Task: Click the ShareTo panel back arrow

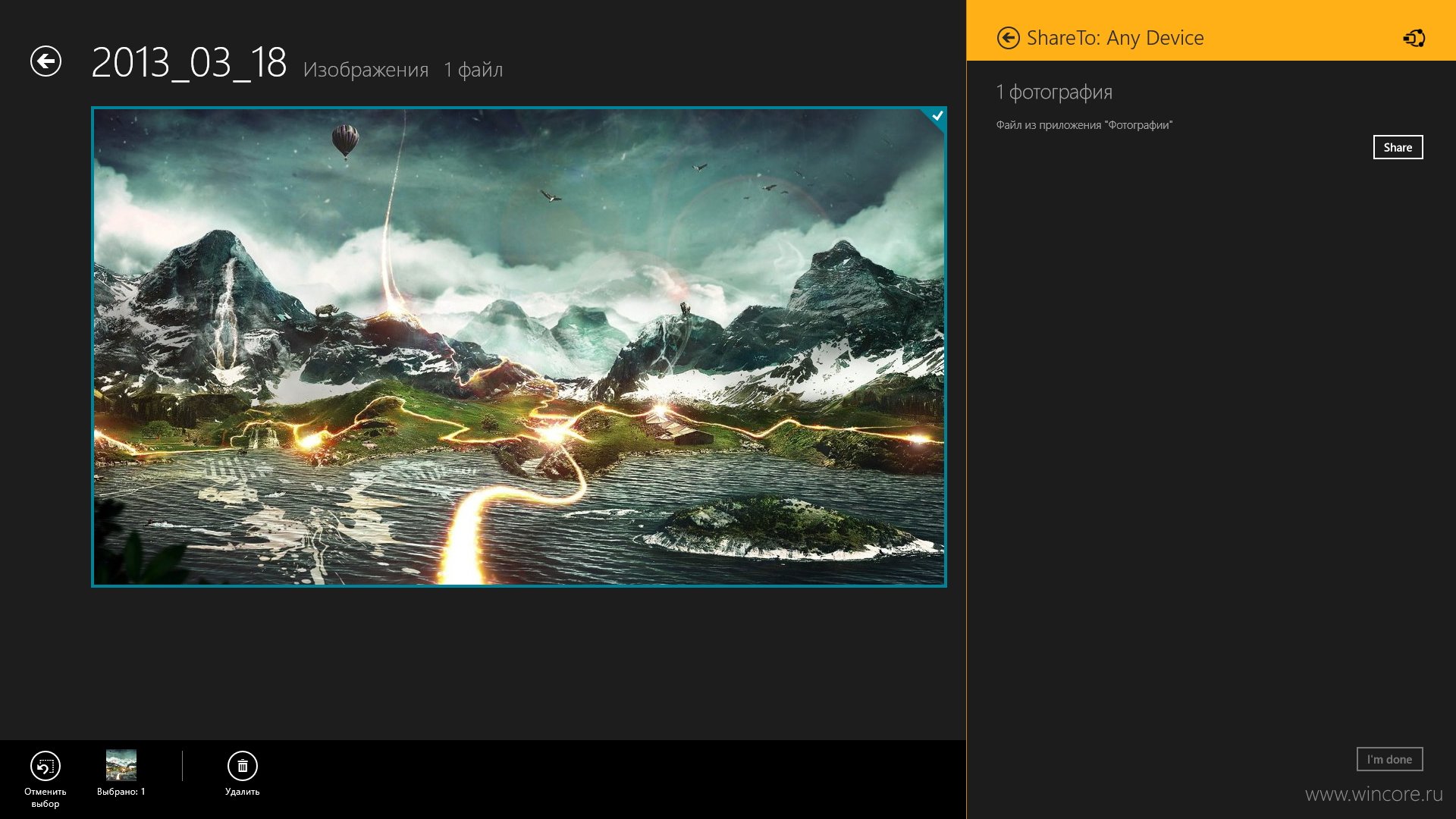Action: pyautogui.click(x=1008, y=38)
